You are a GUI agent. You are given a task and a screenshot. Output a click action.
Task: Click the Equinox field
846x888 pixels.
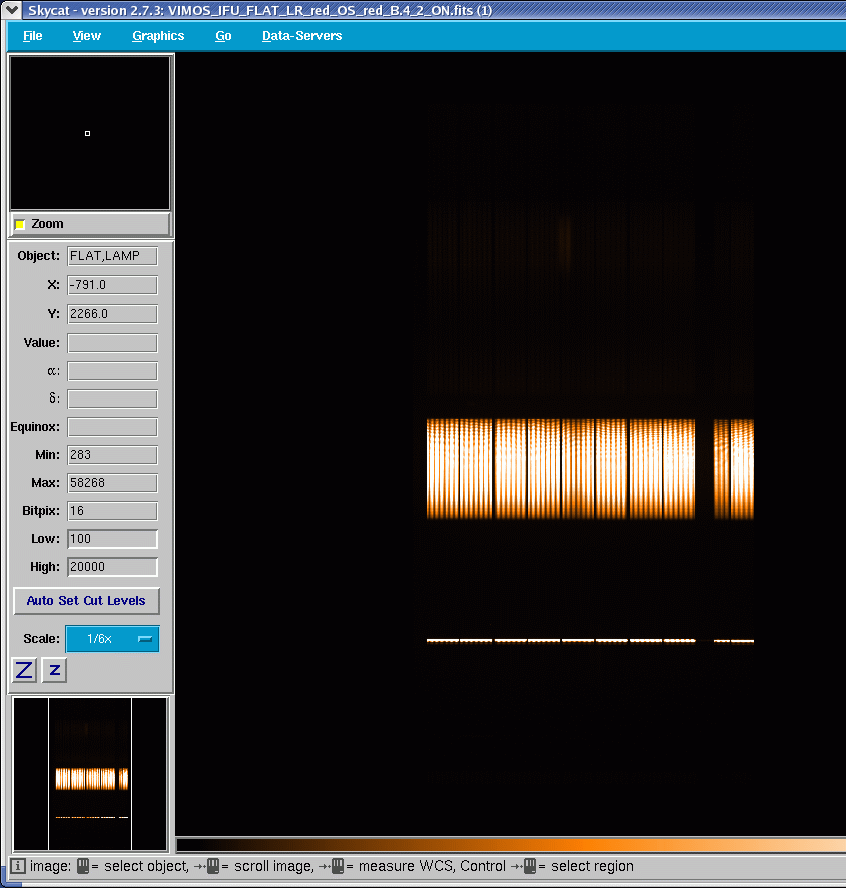(112, 427)
